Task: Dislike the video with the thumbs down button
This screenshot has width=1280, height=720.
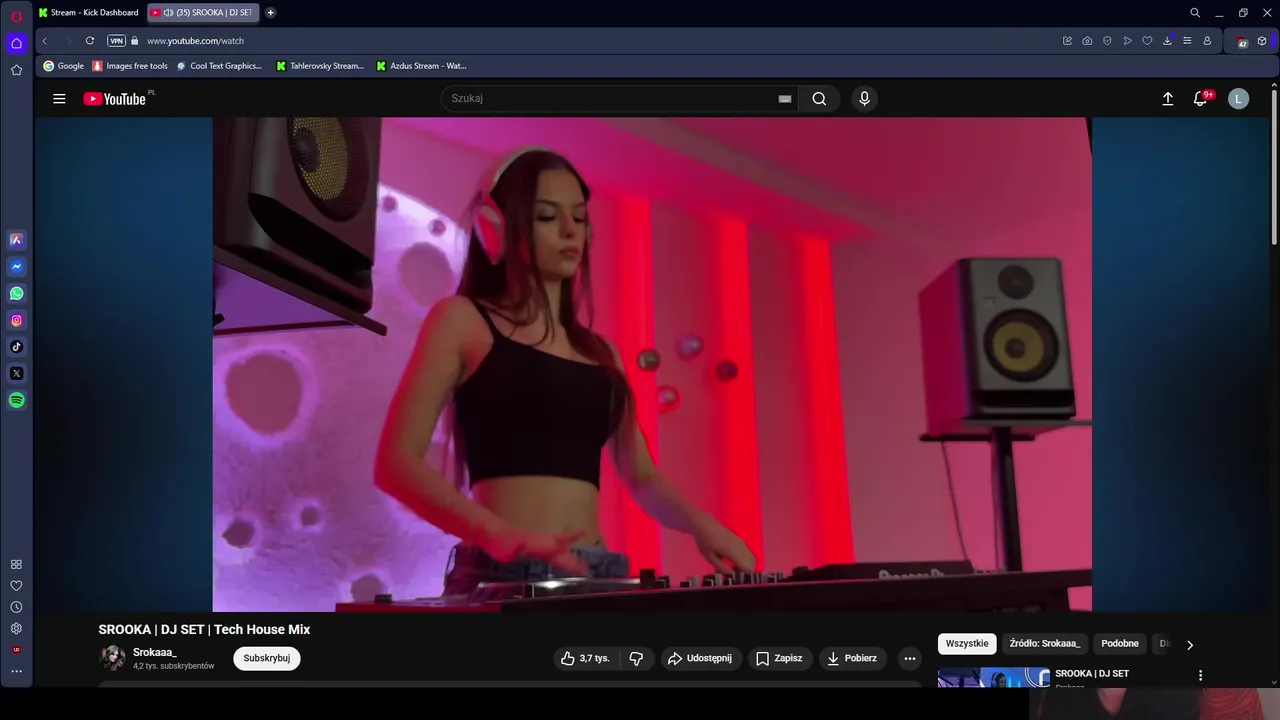Action: 636,658
